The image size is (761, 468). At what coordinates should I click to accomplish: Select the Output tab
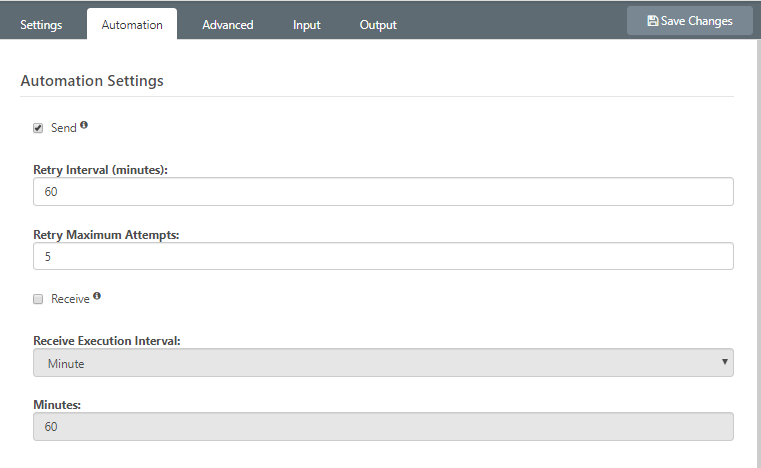coord(378,25)
